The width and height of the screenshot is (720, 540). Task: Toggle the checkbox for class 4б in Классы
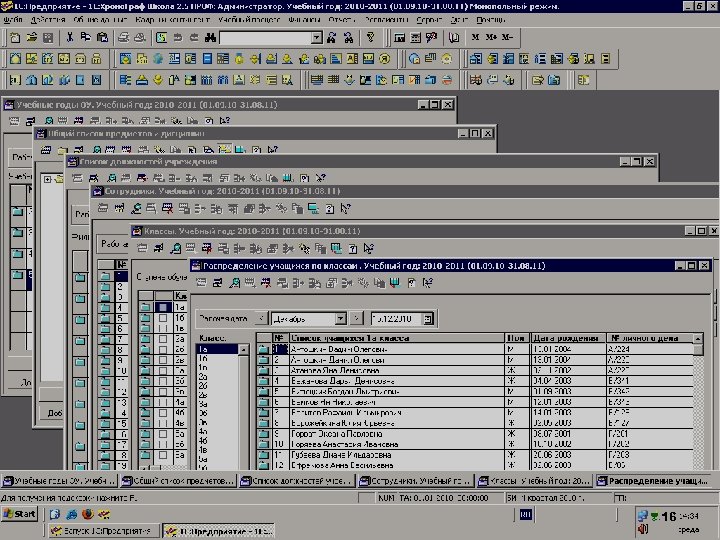pyautogui.click(x=163, y=413)
